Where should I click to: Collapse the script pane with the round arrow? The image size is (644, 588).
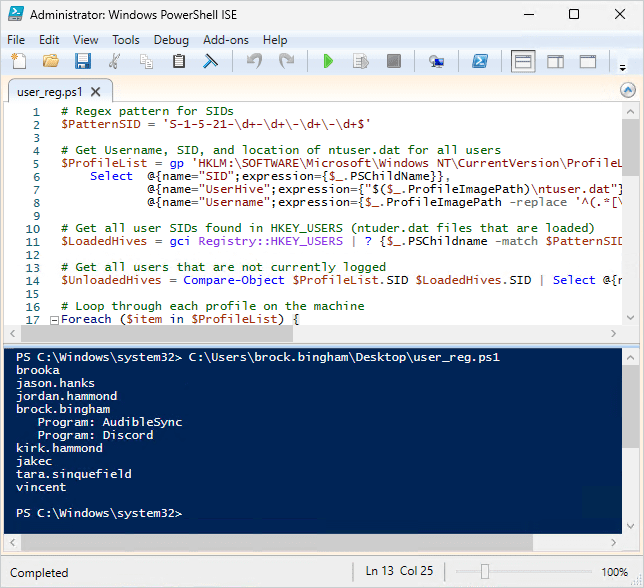pos(628,90)
